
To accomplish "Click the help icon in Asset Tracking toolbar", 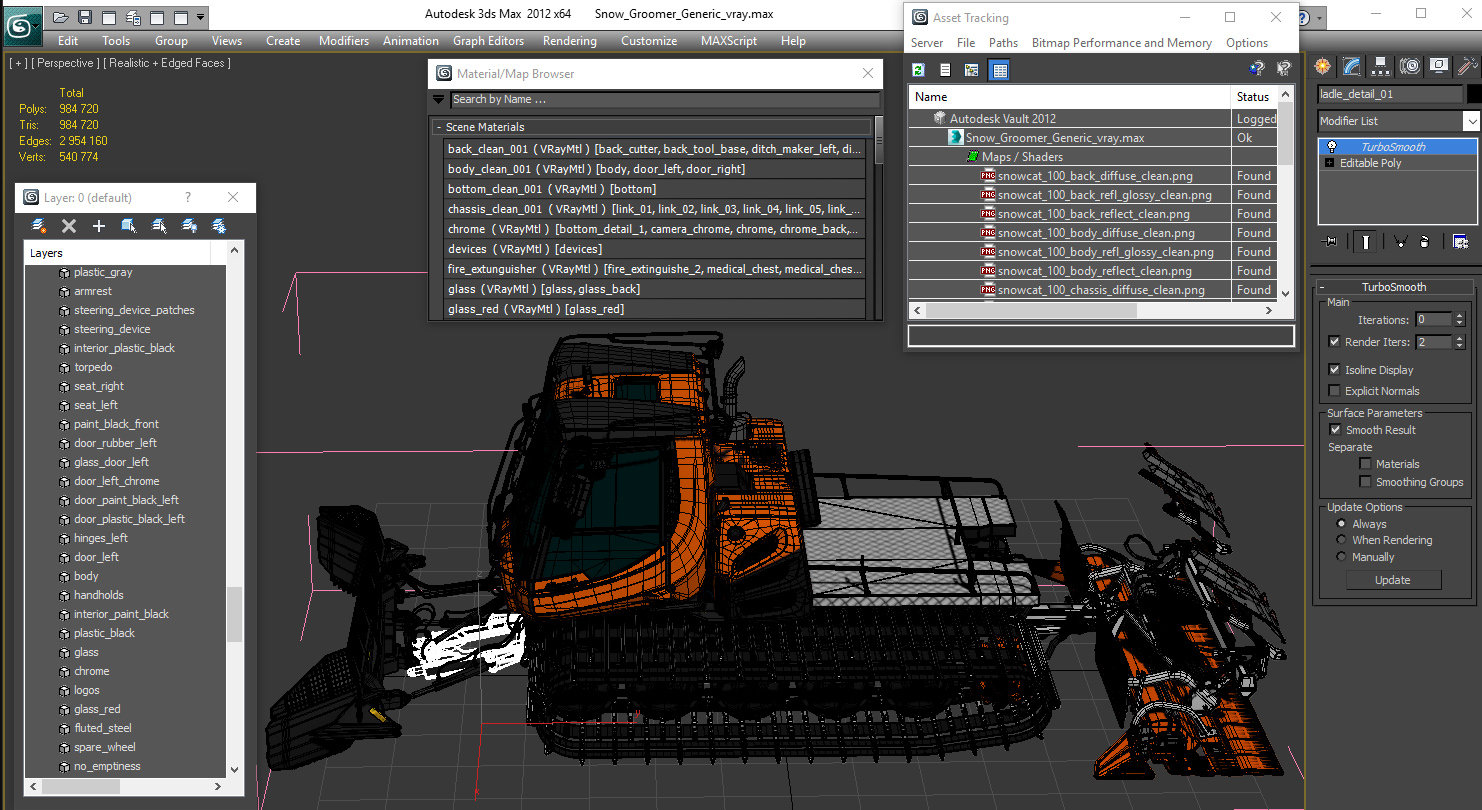I will tap(1257, 69).
